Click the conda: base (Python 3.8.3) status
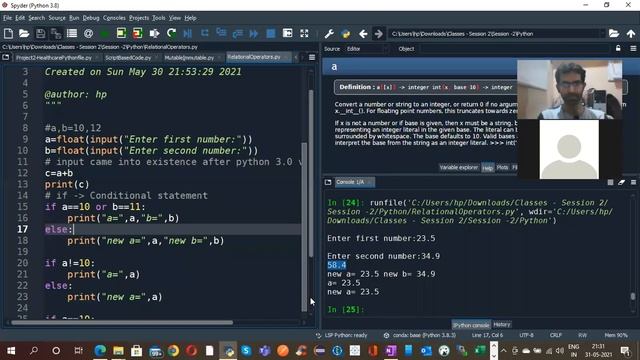The width and height of the screenshot is (640, 360). click(421, 335)
